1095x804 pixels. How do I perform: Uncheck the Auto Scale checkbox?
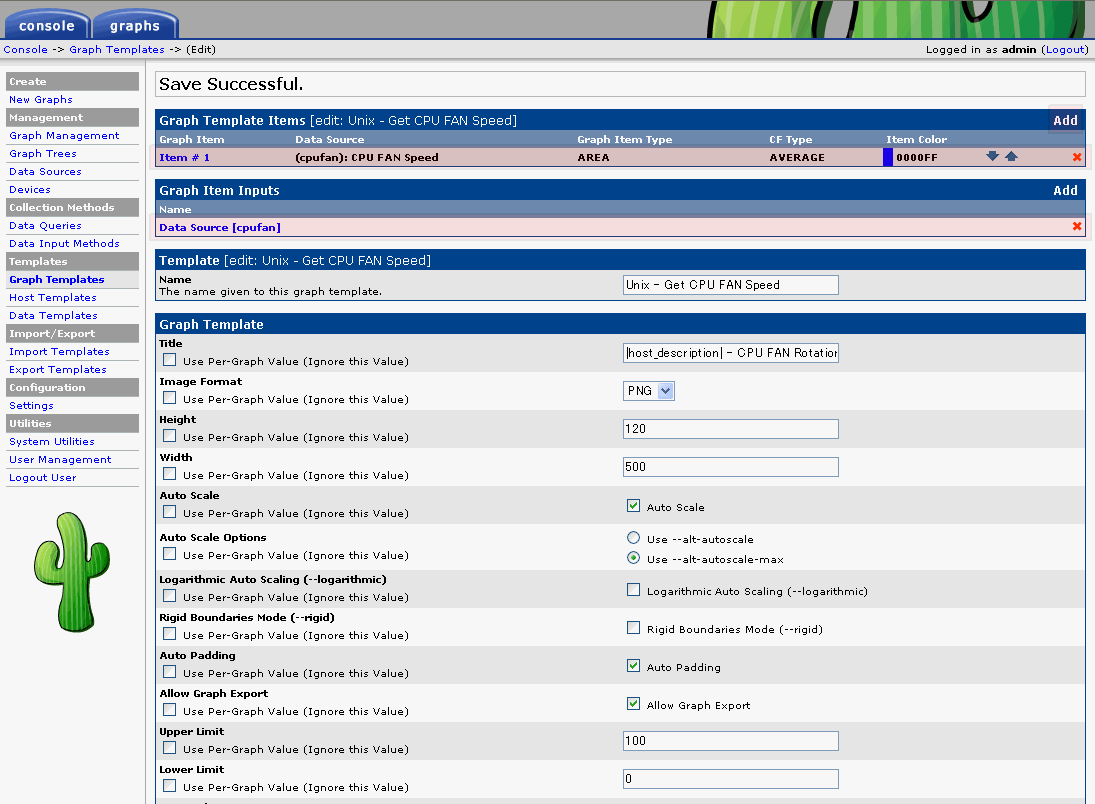[x=633, y=506]
